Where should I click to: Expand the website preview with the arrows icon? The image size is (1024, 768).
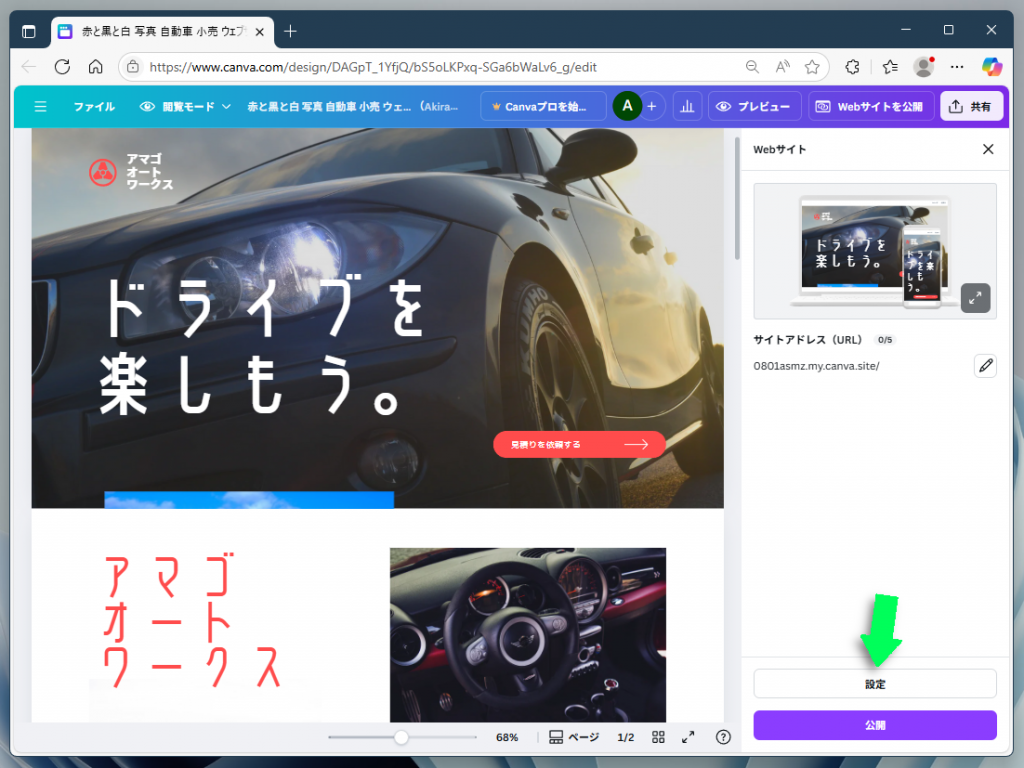click(975, 298)
